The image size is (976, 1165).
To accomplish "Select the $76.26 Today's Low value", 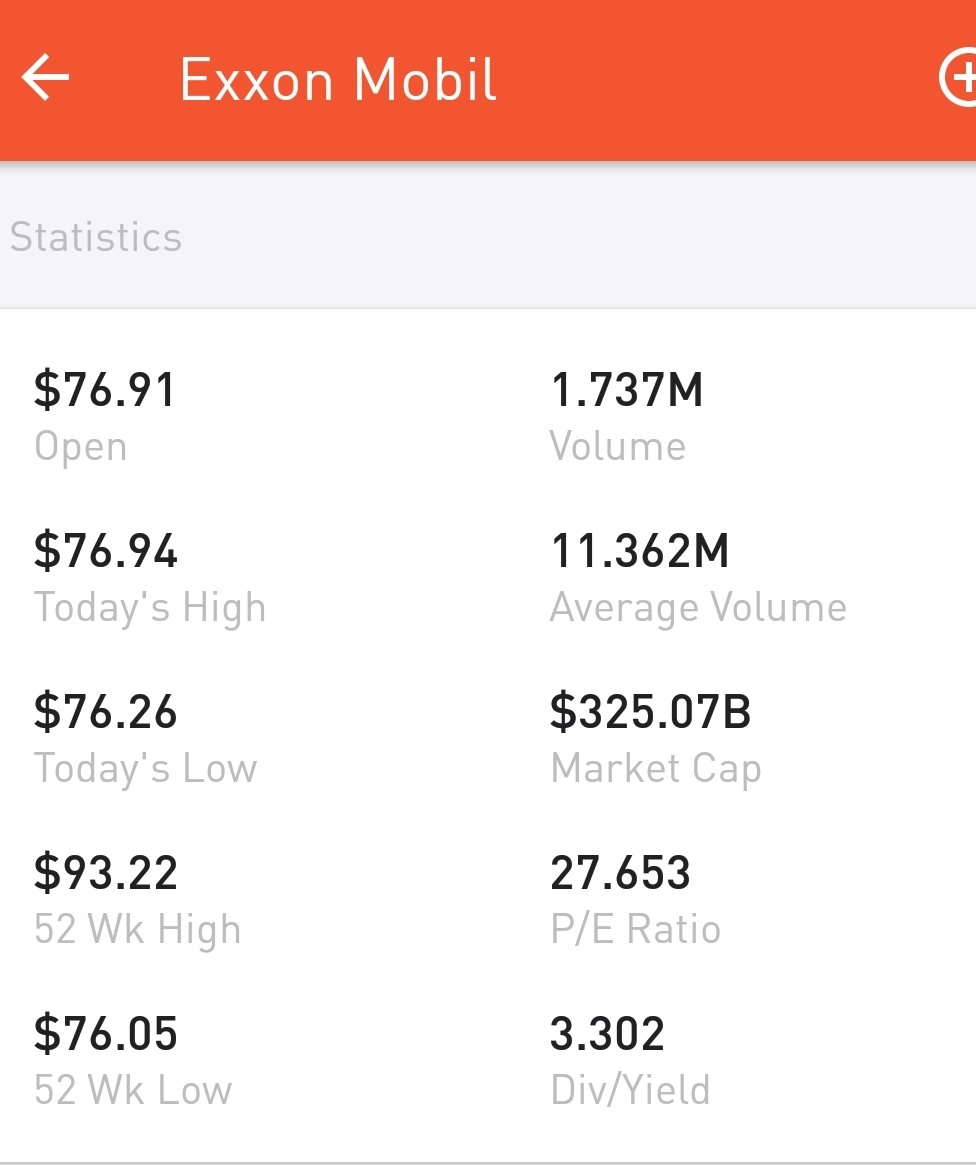I will (x=105, y=711).
